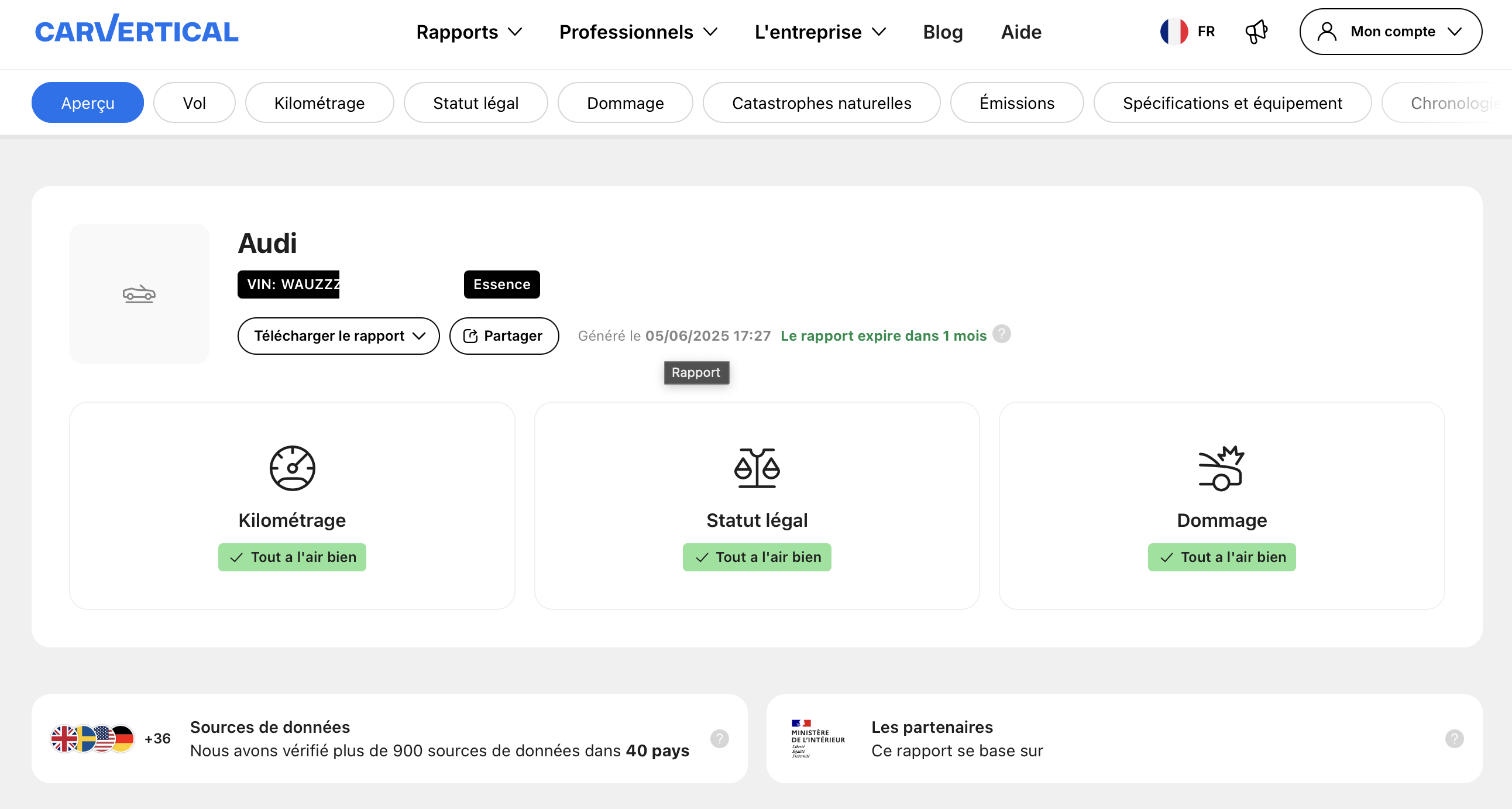1512x809 pixels.
Task: Click help icon in Les partenaires card
Action: pos(1455,739)
